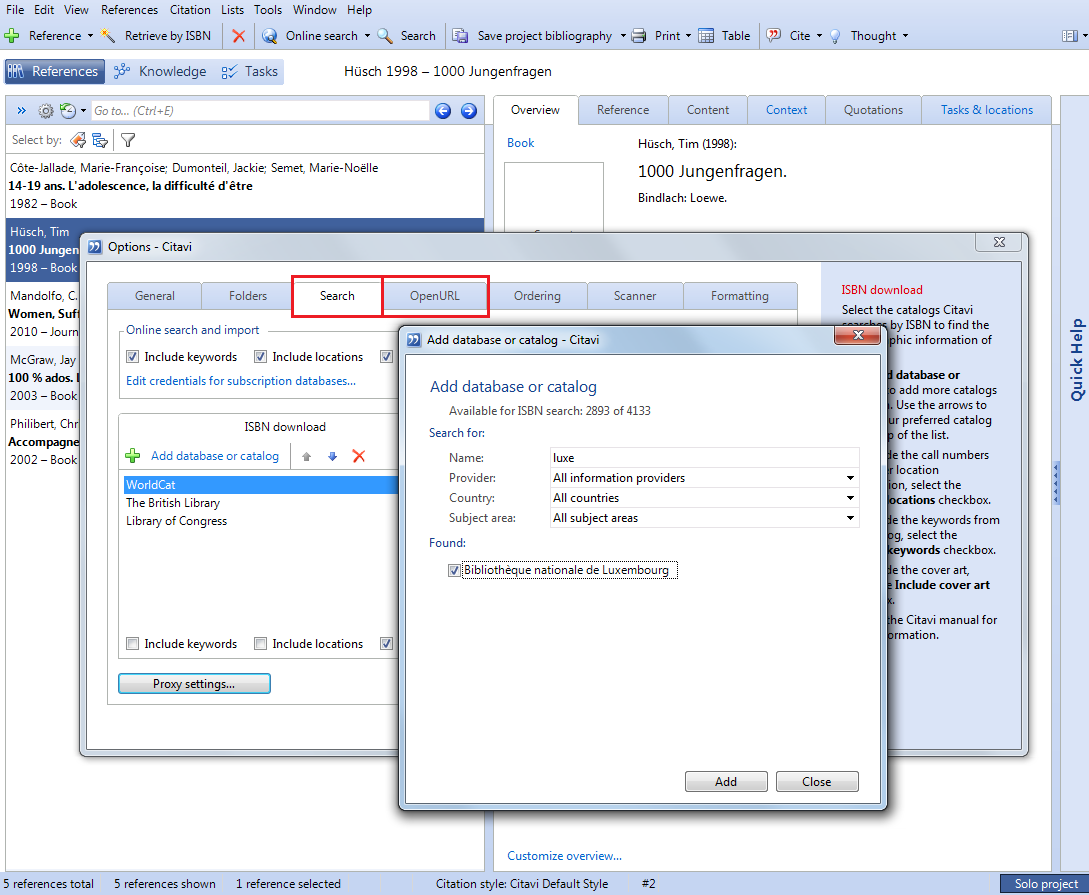The image size is (1089, 895).
Task: Click Citation style: Citavi Default Style
Action: point(522,884)
